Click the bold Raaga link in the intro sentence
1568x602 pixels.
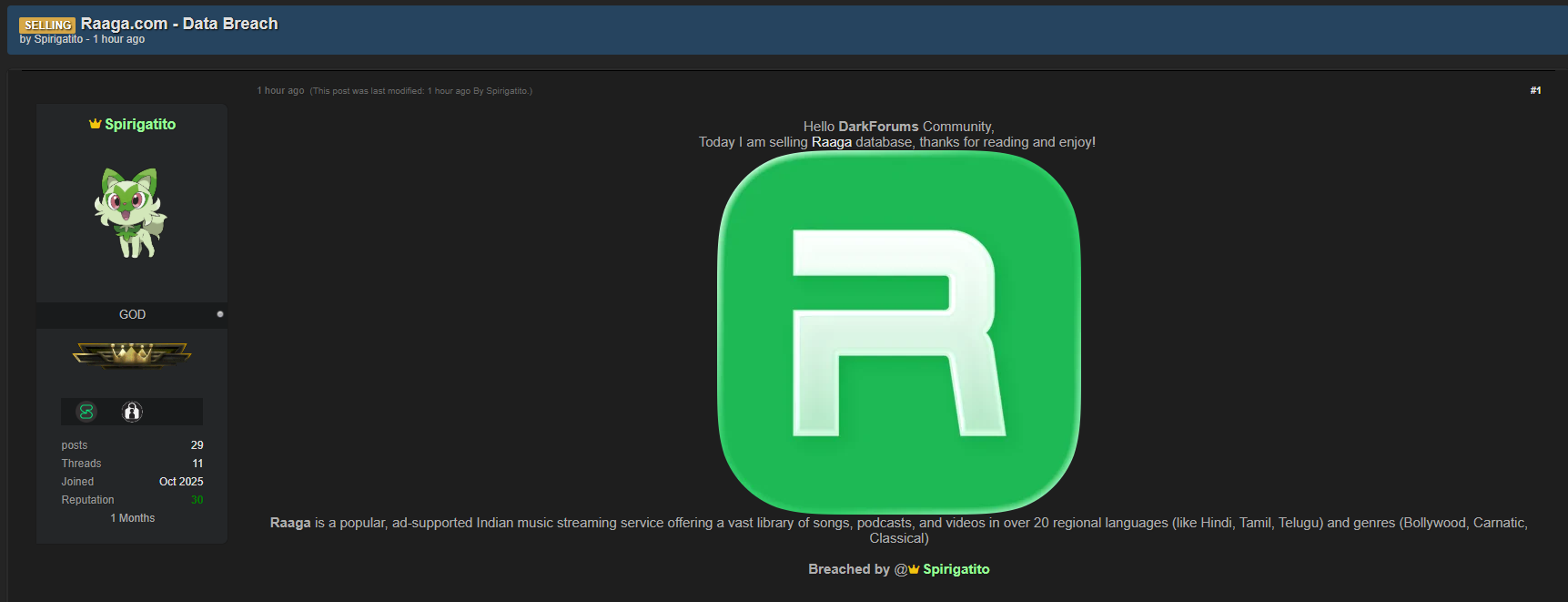[831, 142]
